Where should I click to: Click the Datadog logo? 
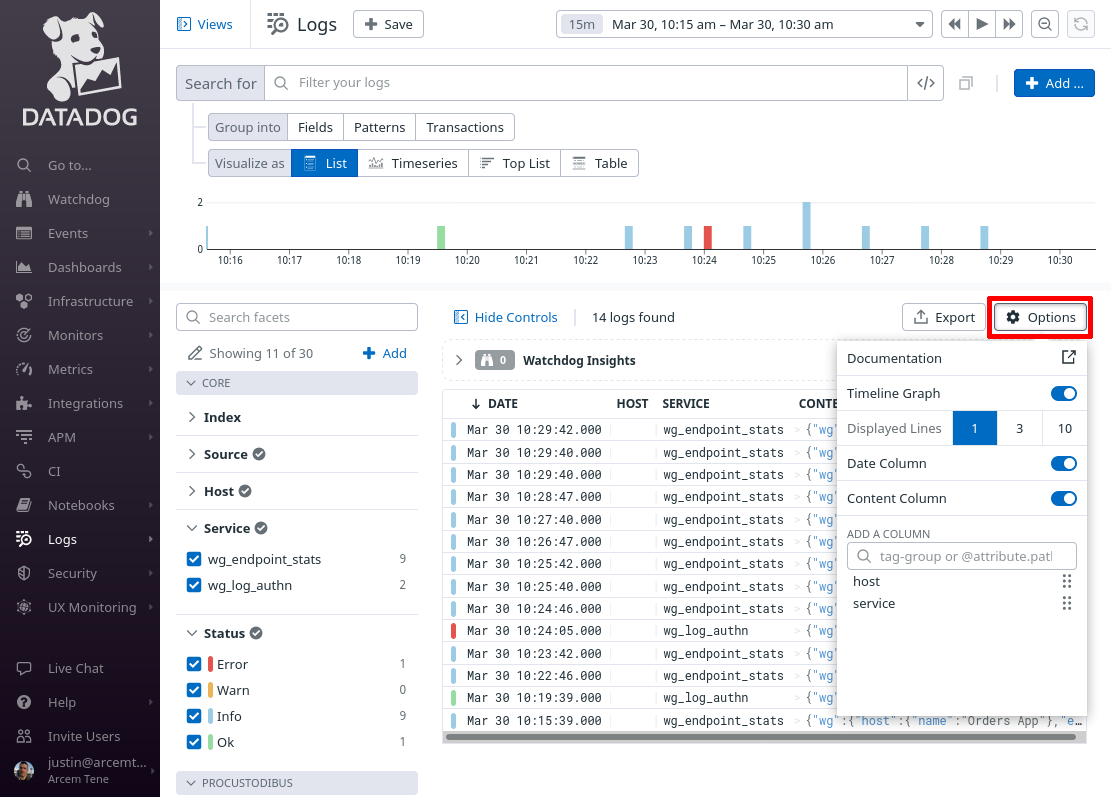pyautogui.click(x=80, y=69)
